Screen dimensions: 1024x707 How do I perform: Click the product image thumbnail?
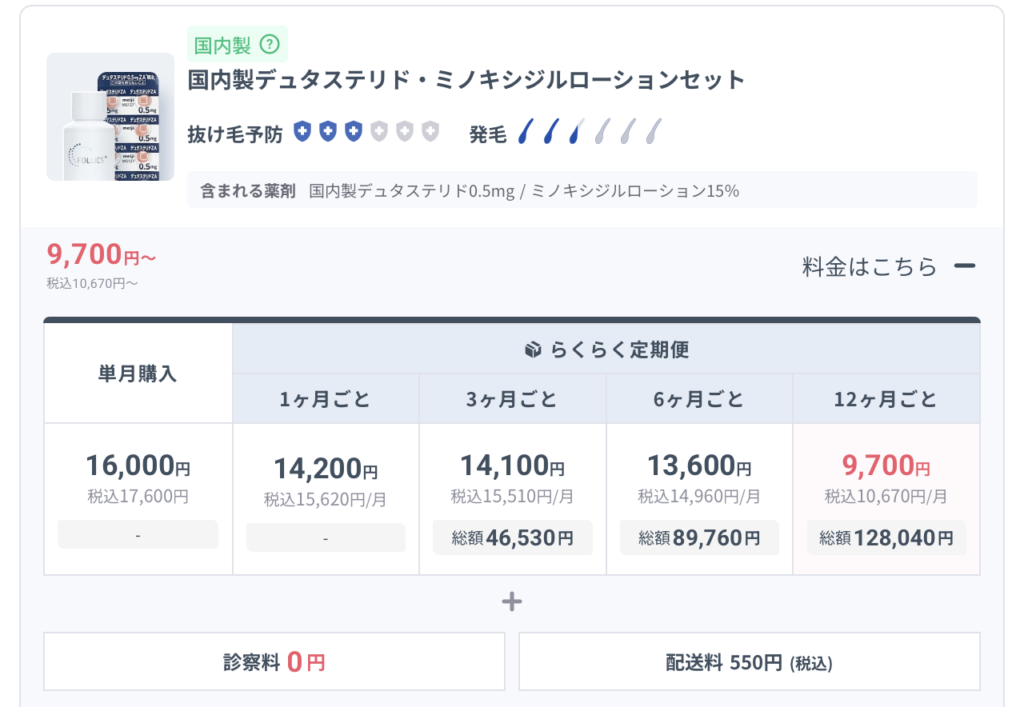pos(110,117)
